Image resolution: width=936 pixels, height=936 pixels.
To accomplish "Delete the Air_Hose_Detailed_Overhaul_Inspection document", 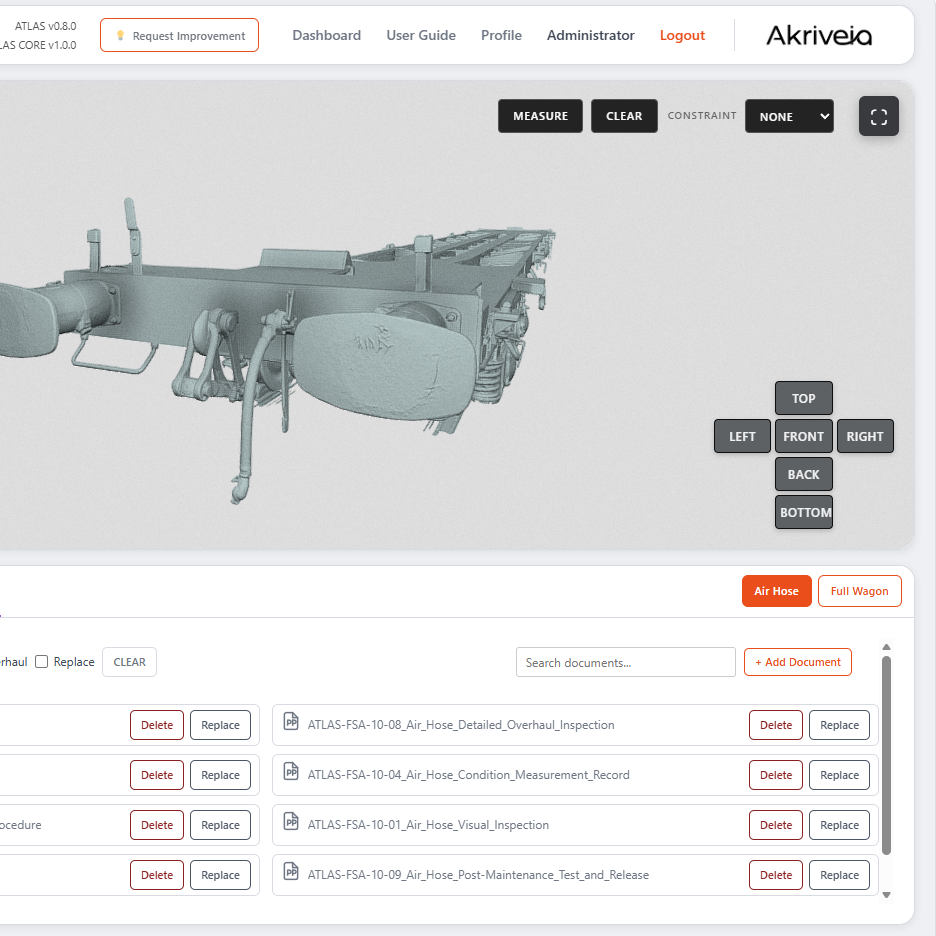I will click(x=776, y=725).
